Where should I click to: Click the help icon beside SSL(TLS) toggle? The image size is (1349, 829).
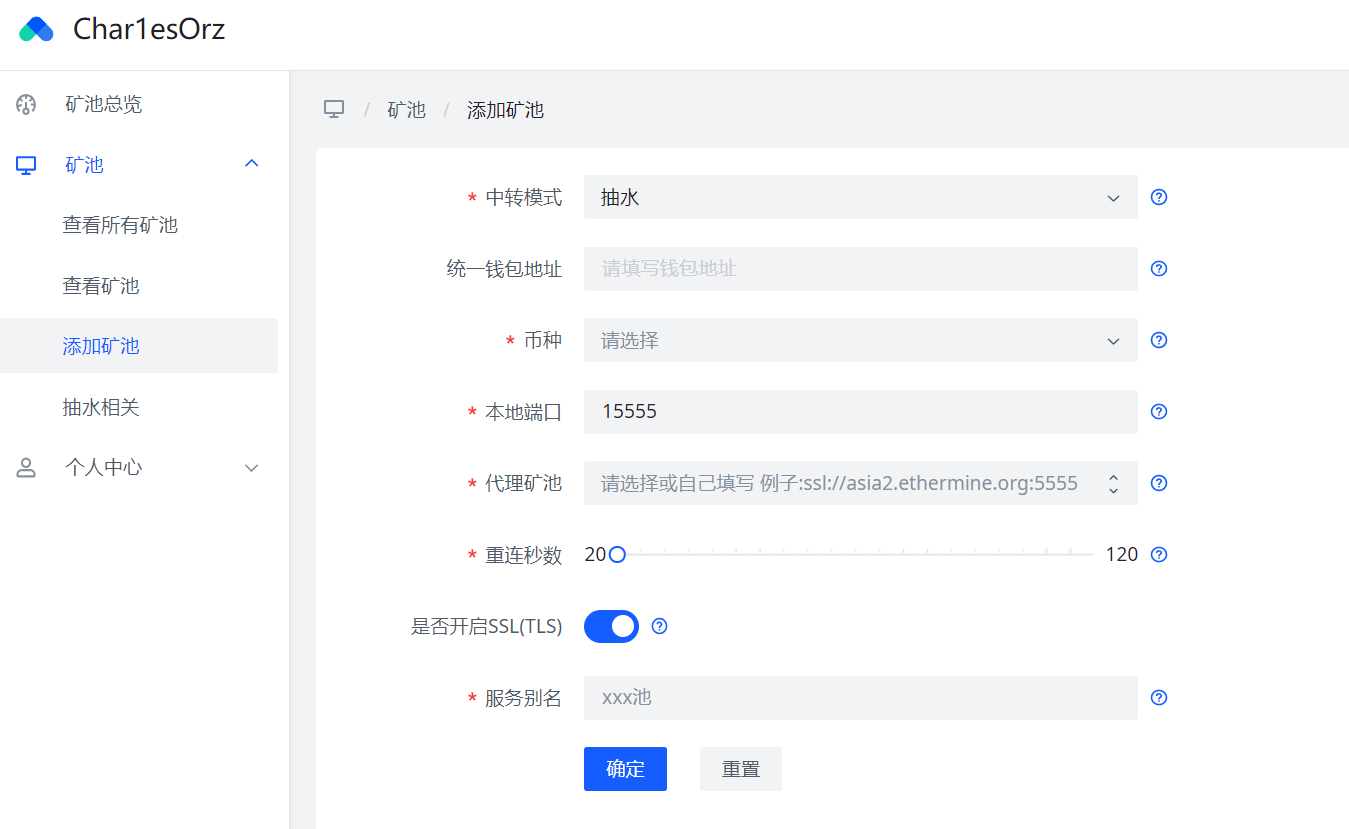point(659,626)
